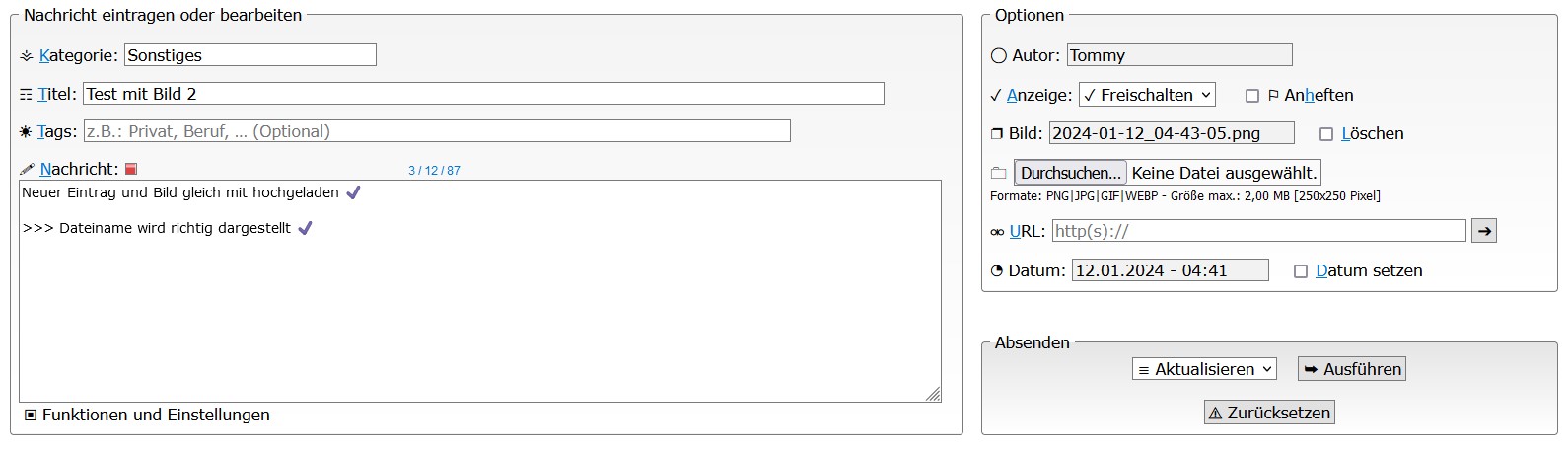Click the pencil icon before Nachricht

[27, 170]
